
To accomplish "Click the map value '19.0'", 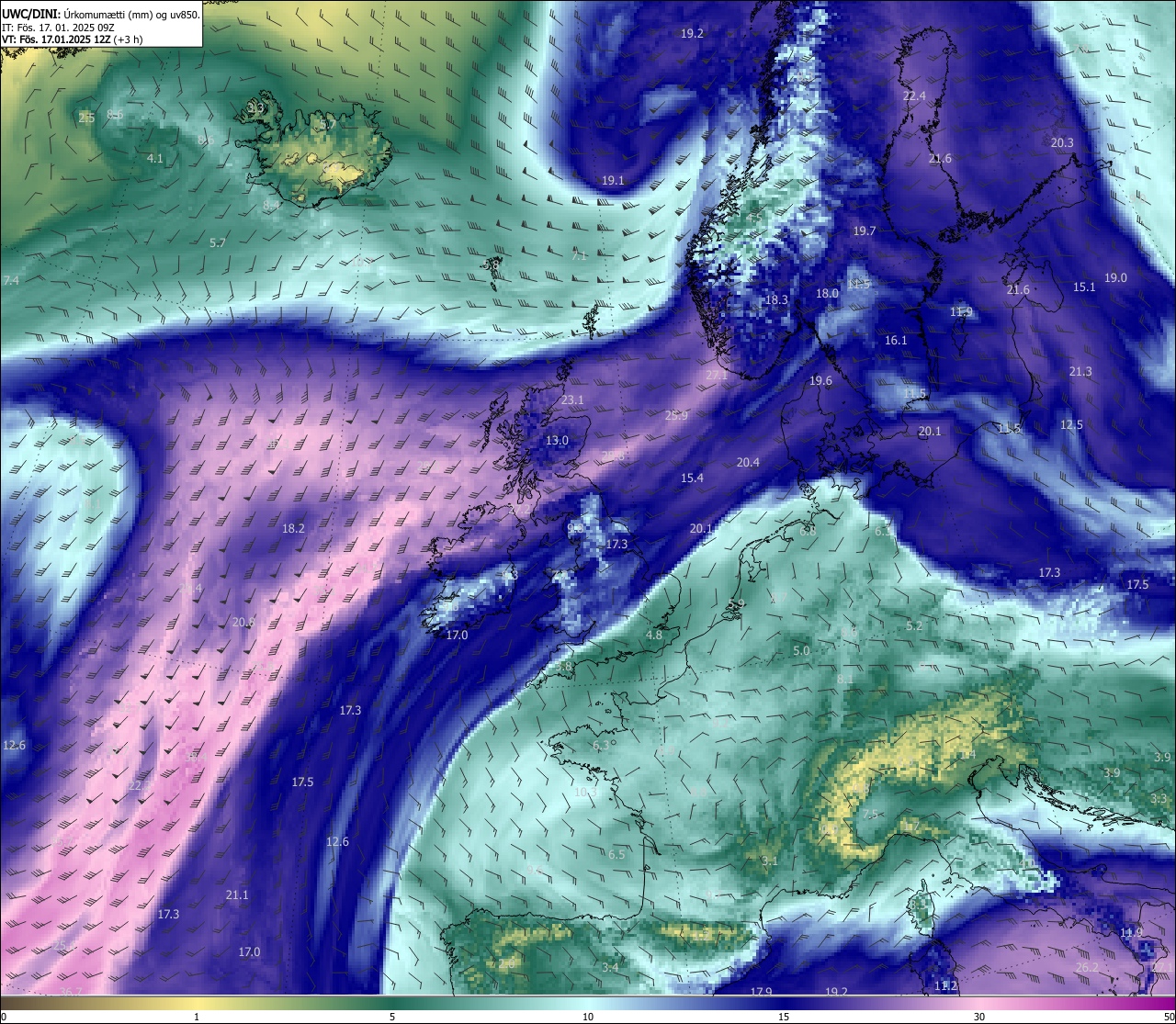I will 1115,277.
